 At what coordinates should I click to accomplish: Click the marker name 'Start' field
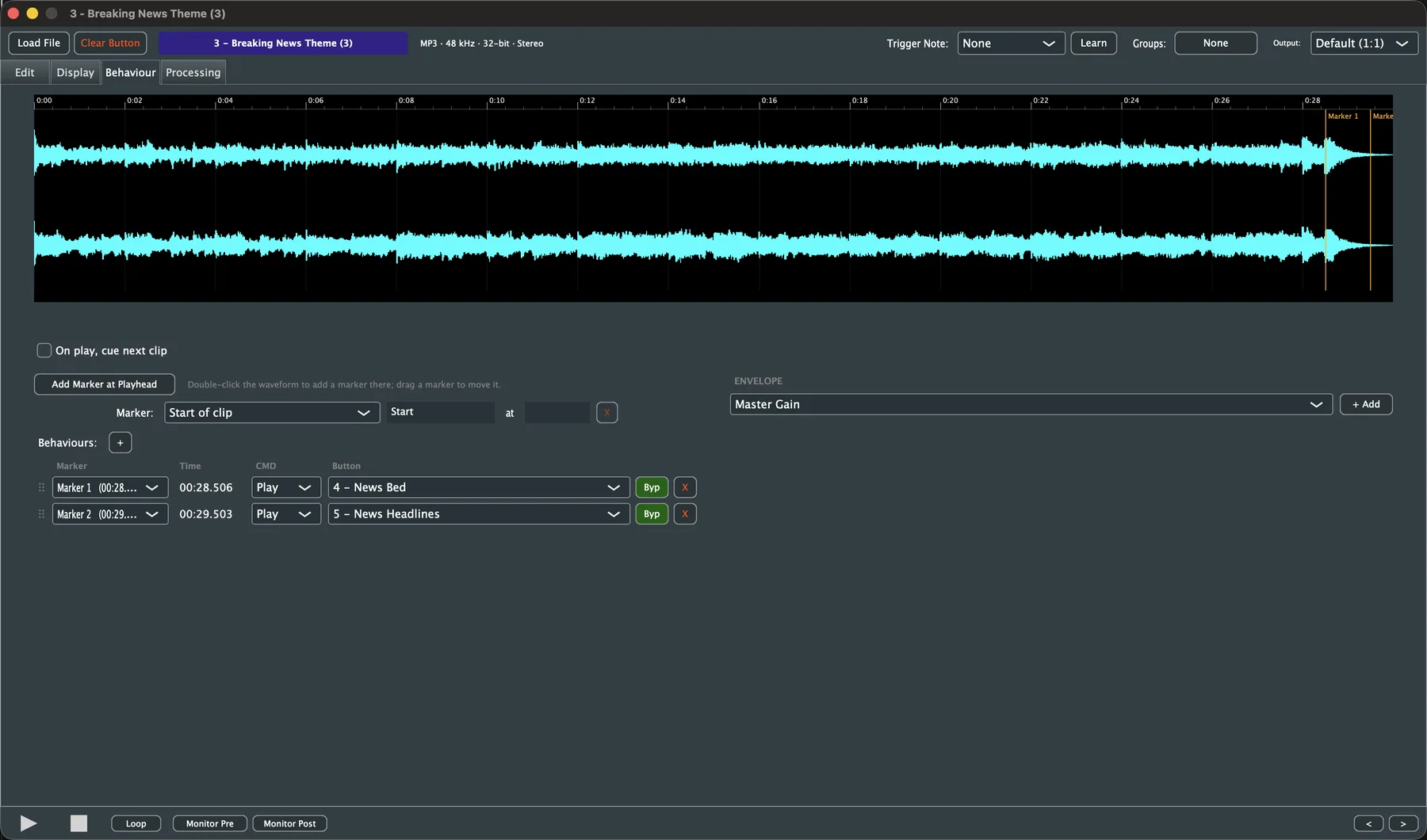coord(441,412)
